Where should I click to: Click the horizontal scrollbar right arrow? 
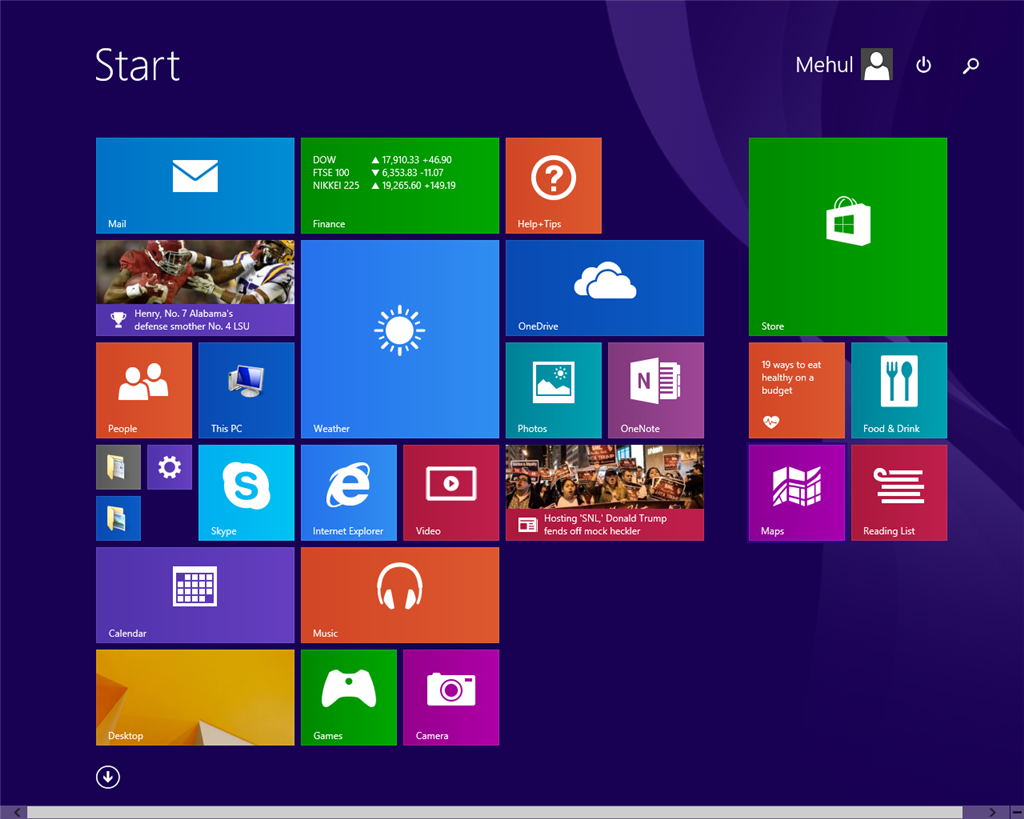pyautogui.click(x=993, y=812)
